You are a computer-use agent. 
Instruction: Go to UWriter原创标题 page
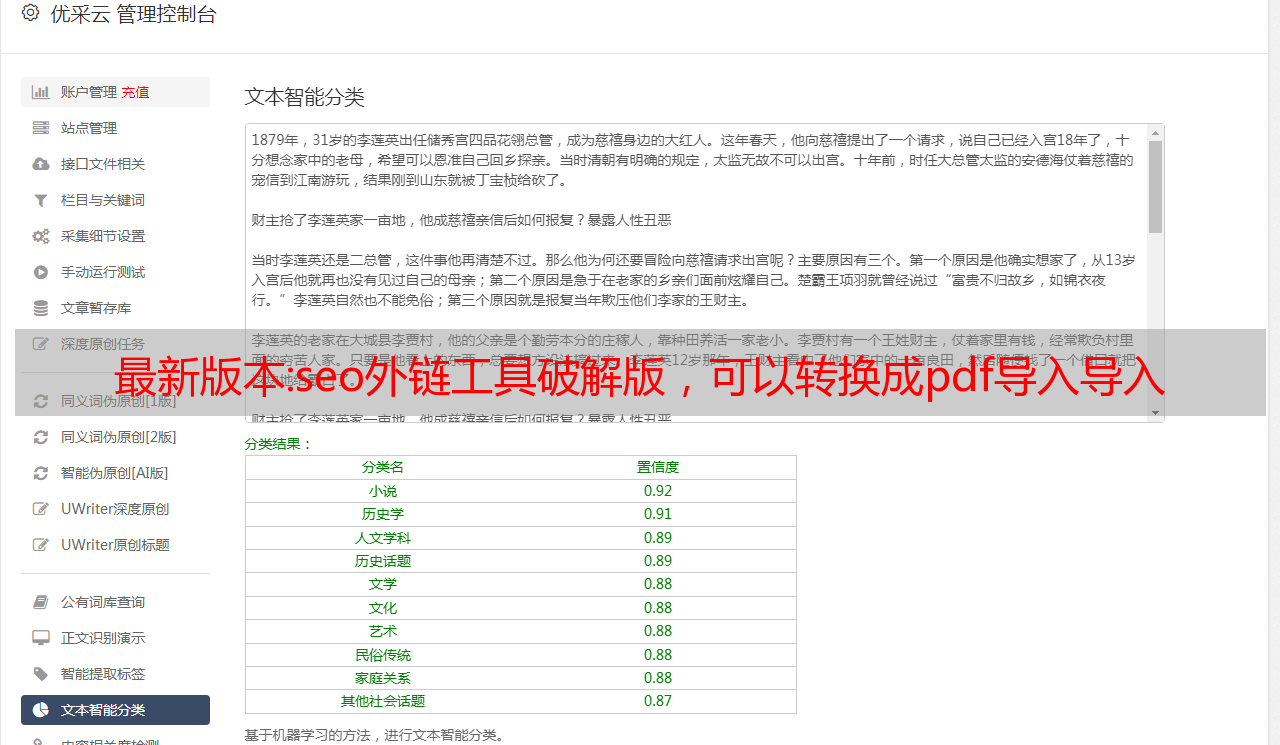[x=115, y=545]
